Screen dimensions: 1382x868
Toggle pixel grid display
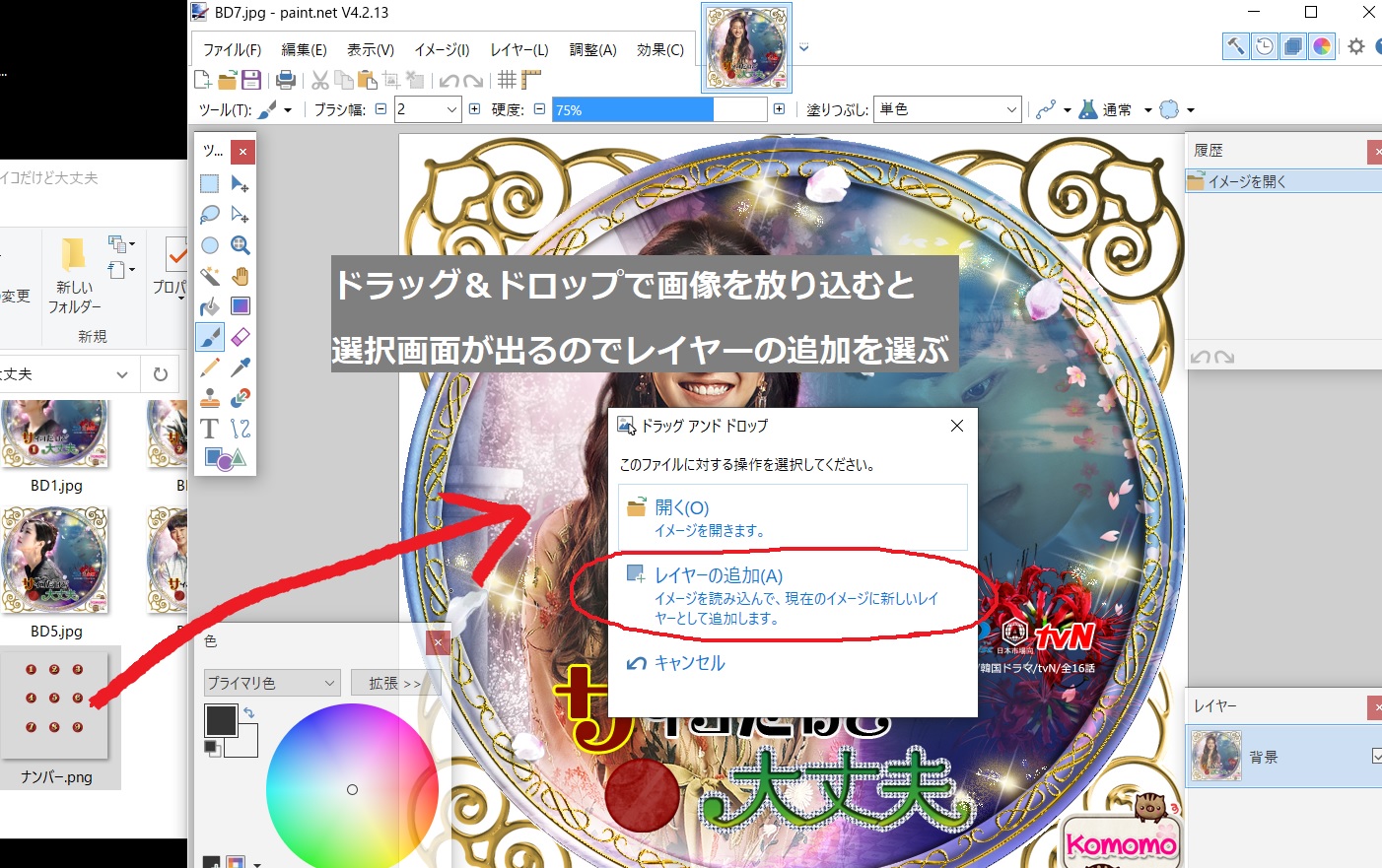507,80
